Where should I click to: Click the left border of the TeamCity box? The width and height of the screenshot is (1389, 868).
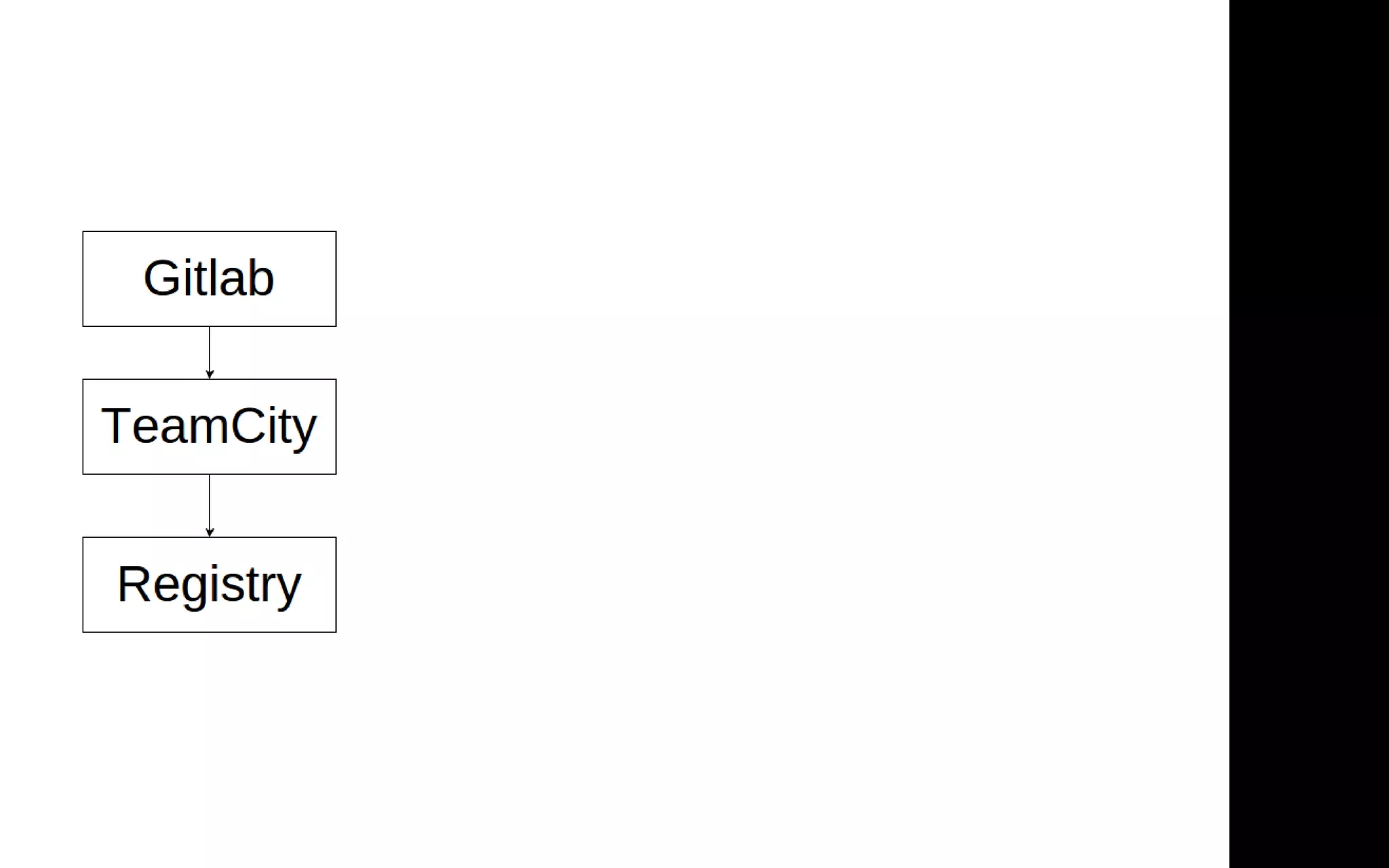point(83,427)
